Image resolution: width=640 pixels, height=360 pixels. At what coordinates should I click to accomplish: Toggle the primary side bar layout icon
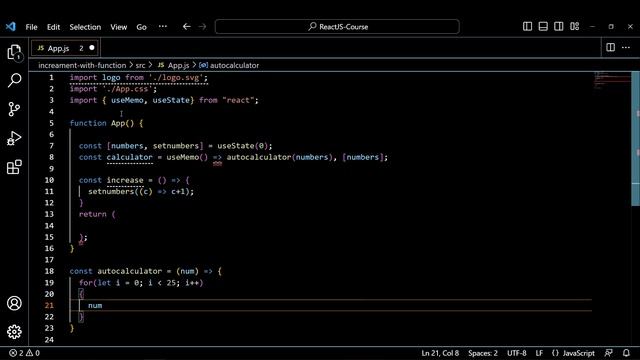pyautogui.click(x=527, y=27)
